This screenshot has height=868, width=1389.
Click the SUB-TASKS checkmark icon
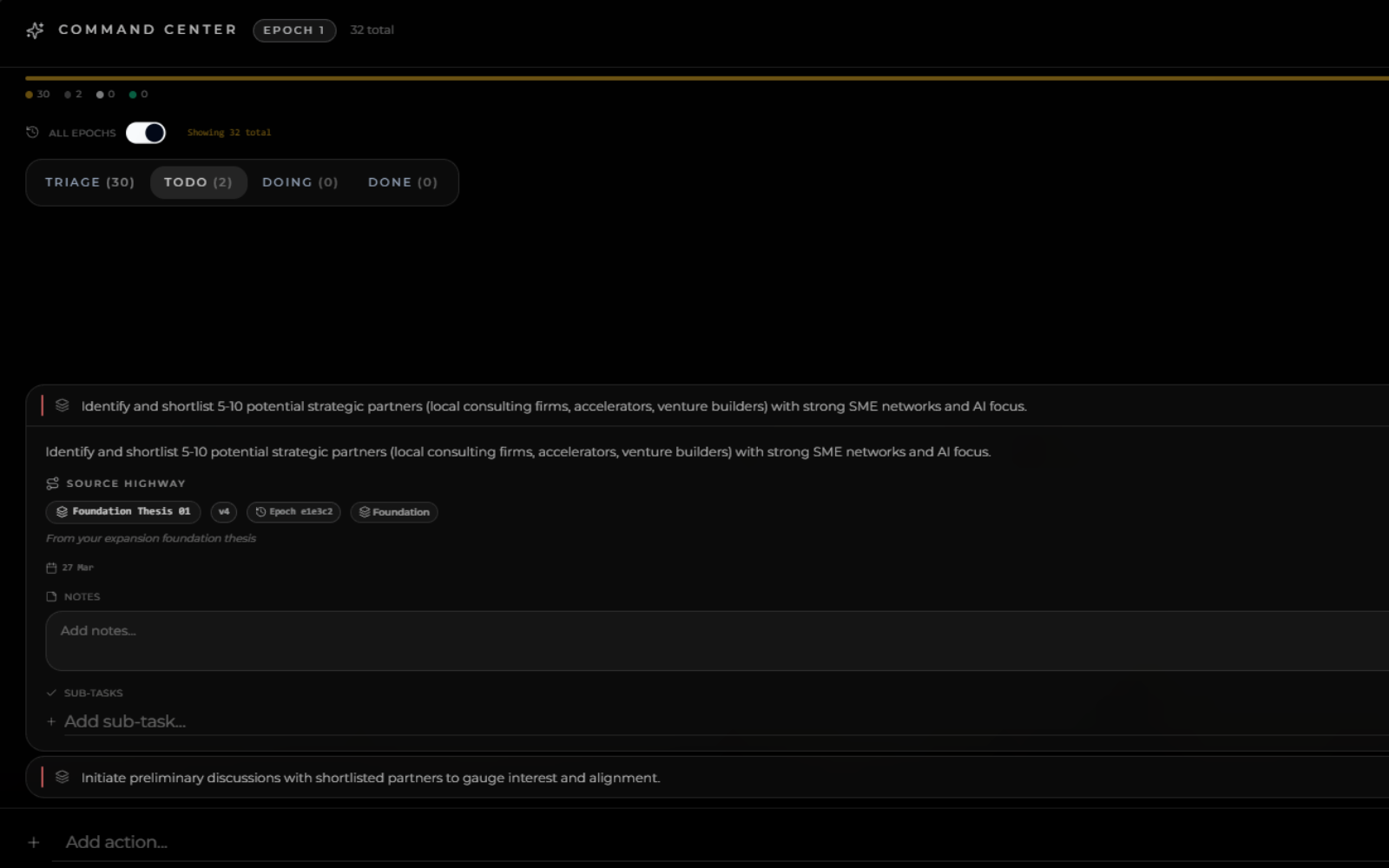pos(51,693)
